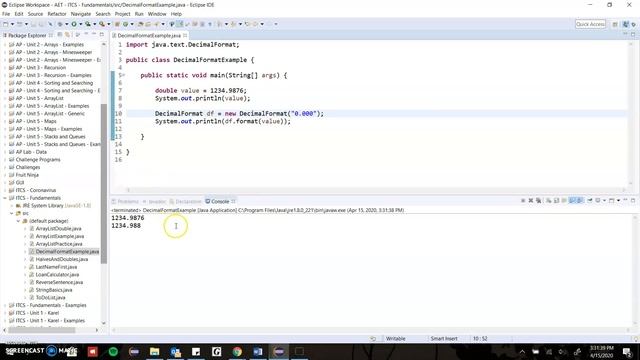Click the Quick Access search field

(x=590, y=24)
